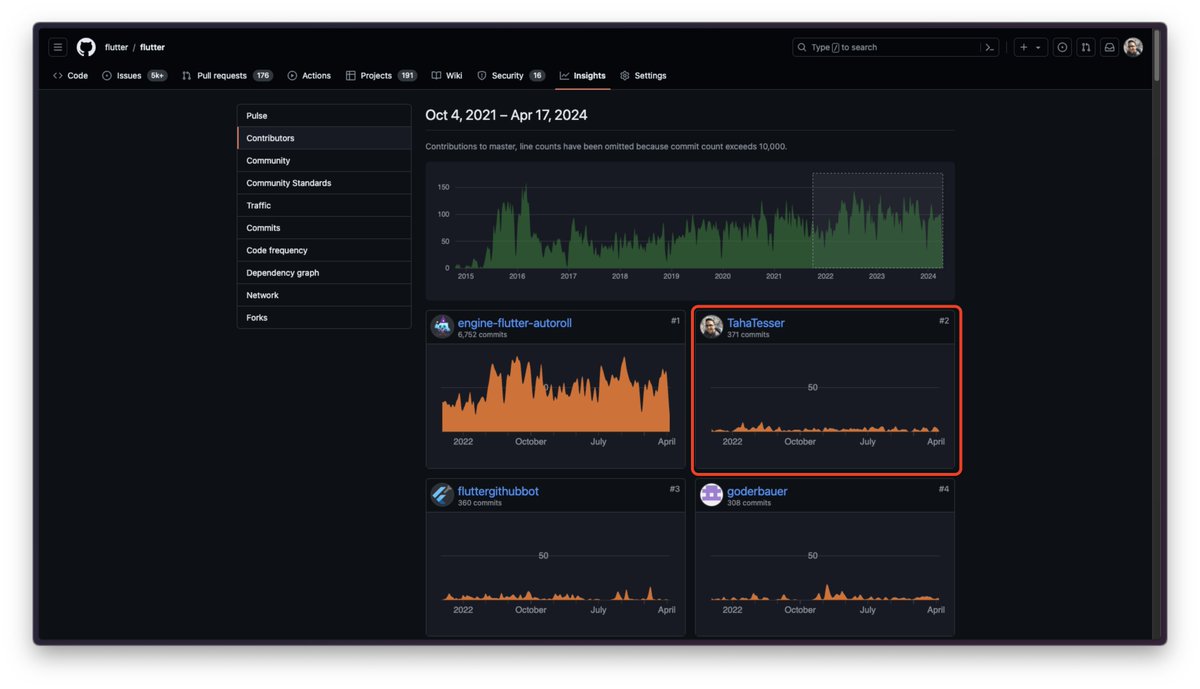Expand the create new plus dropdown
Viewport: 1200px width, 689px height.
click(x=1030, y=47)
